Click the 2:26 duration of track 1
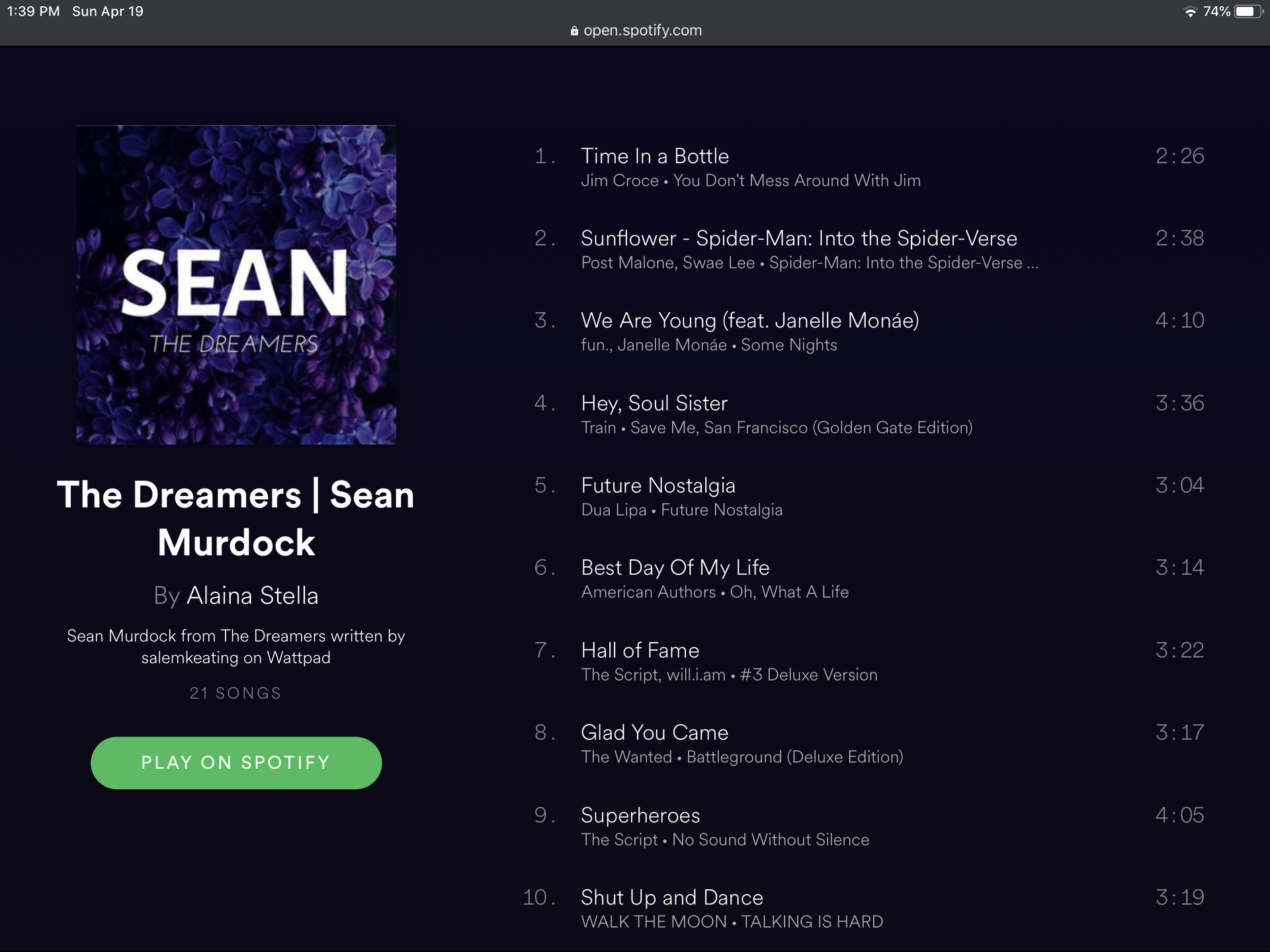This screenshot has height=952, width=1270. click(1179, 156)
